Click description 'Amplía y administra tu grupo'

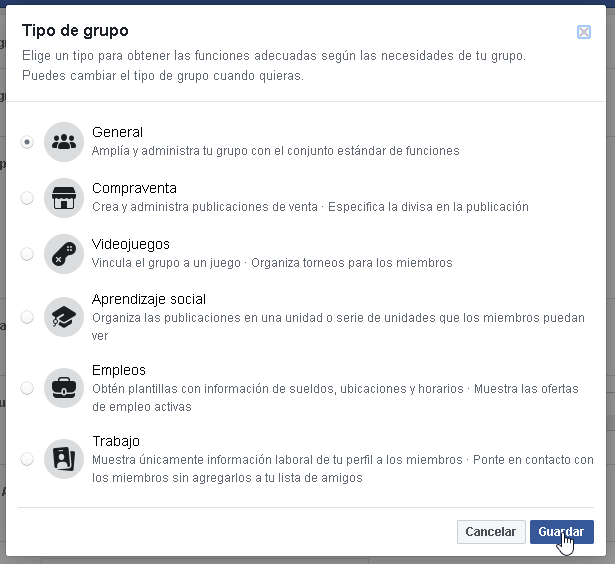[x=276, y=151]
